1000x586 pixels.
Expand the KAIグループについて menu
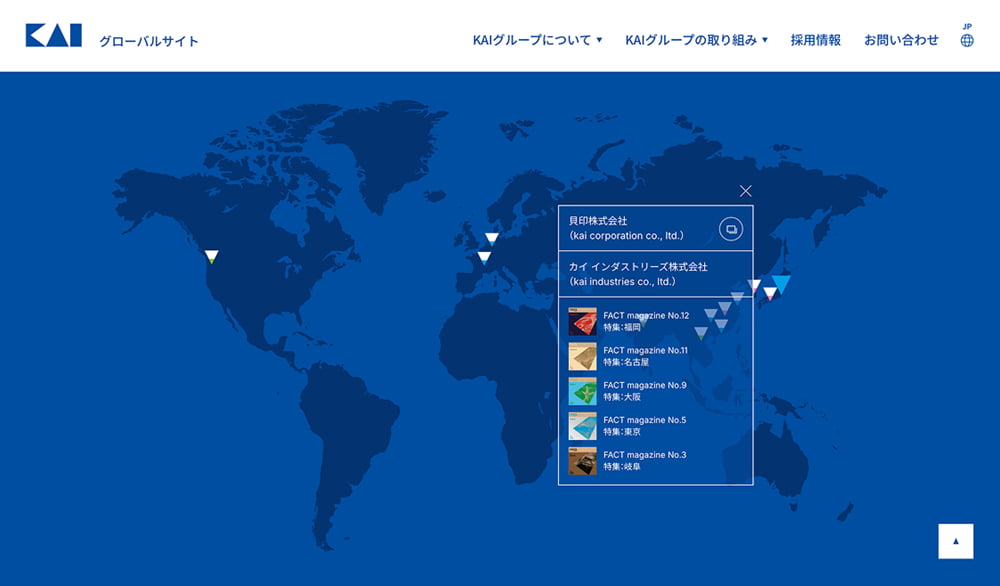(x=537, y=40)
